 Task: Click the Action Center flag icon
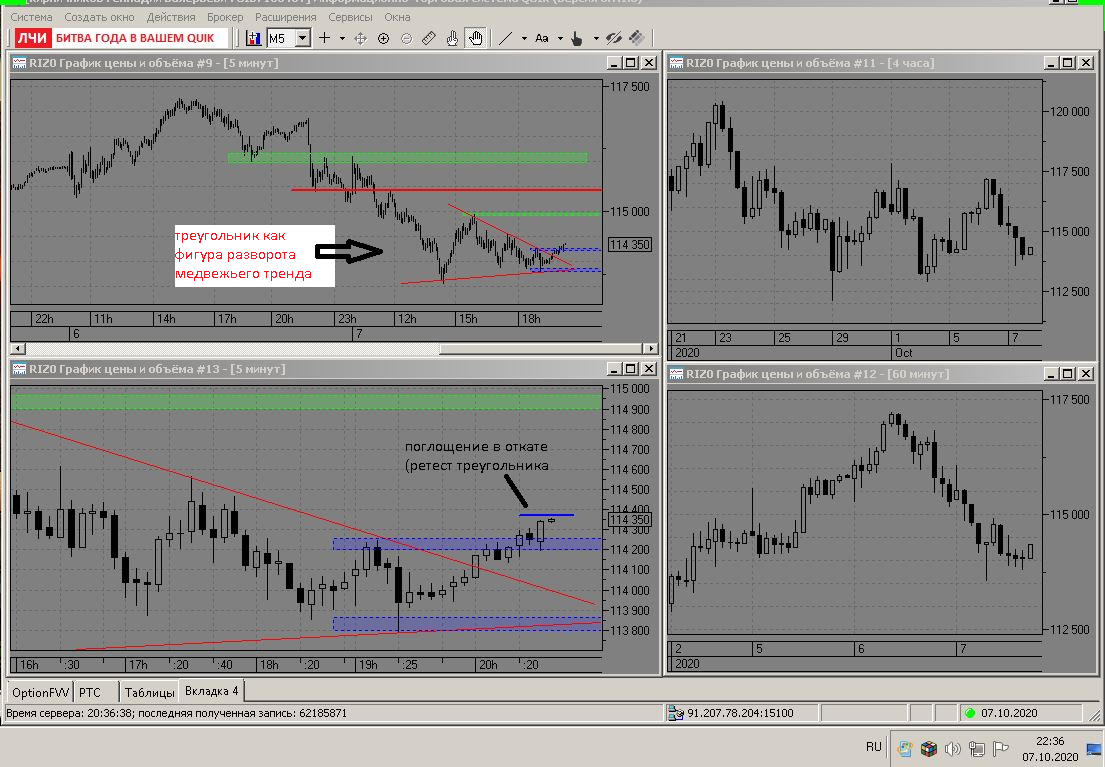[x=1001, y=749]
